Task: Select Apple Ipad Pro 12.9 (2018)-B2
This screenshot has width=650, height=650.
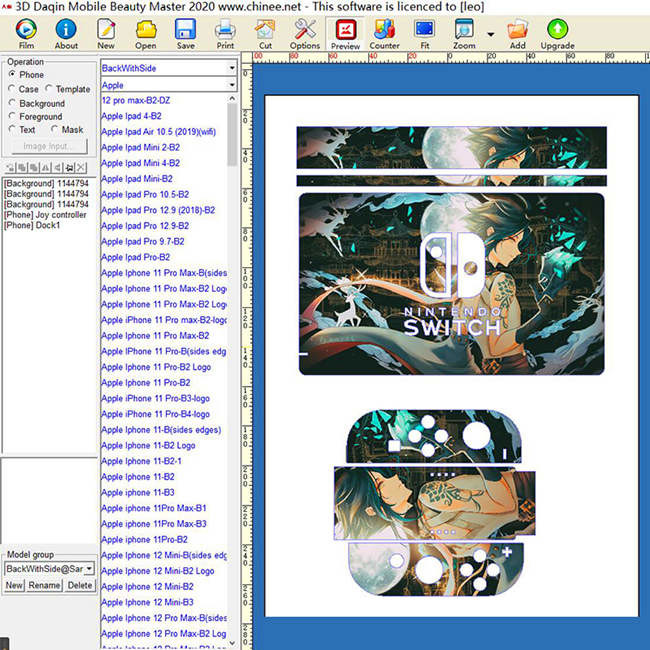Action: pyautogui.click(x=158, y=210)
